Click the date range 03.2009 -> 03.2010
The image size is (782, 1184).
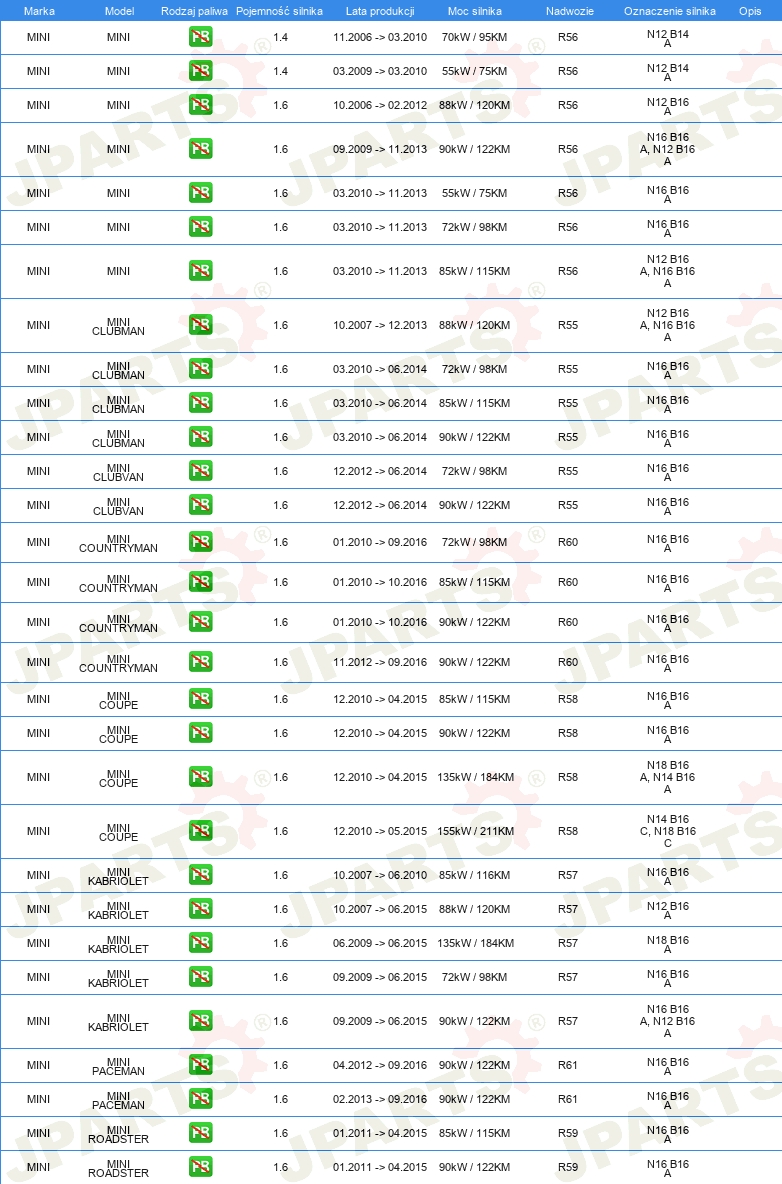point(380,71)
